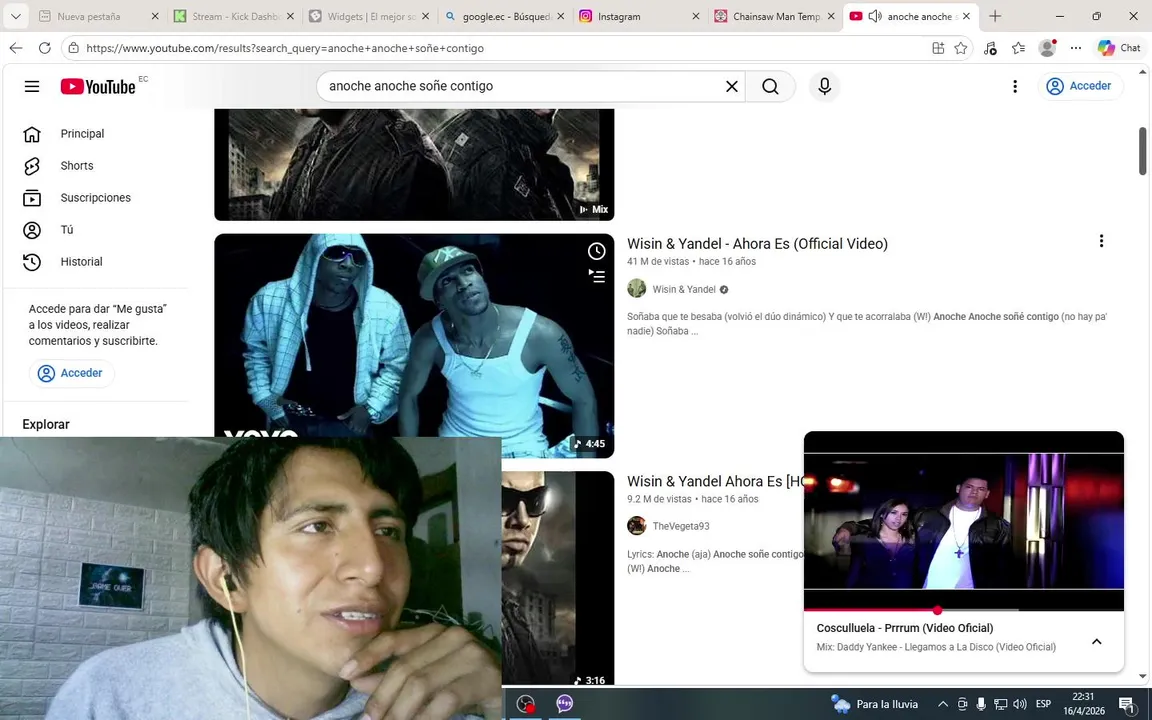1152x720 pixels.
Task: Open the Para la lluvia weather widget
Action: pos(874,704)
